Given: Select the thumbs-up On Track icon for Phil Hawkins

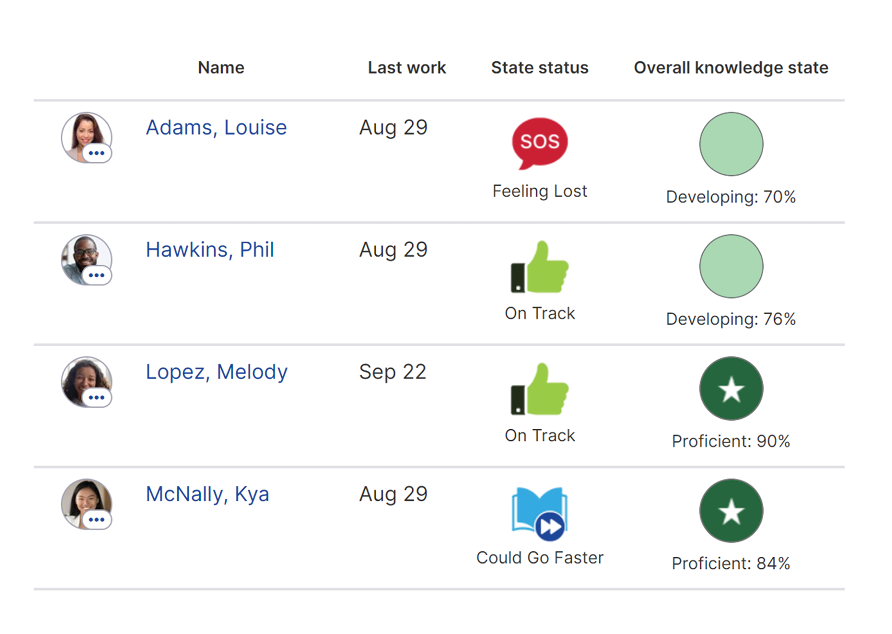Looking at the screenshot, I should click(x=539, y=265).
